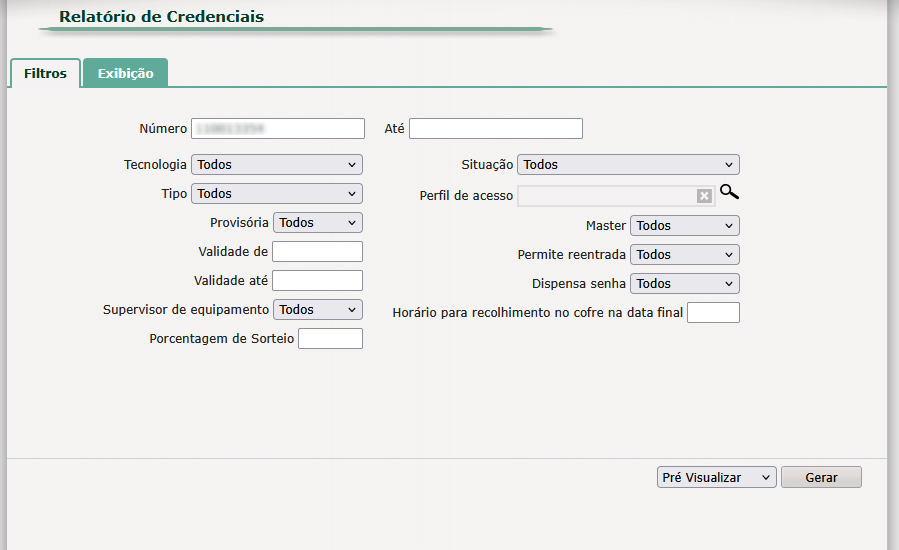The image size is (899, 550).
Task: Click the Supervisor de equipamento label
Action: point(186,310)
